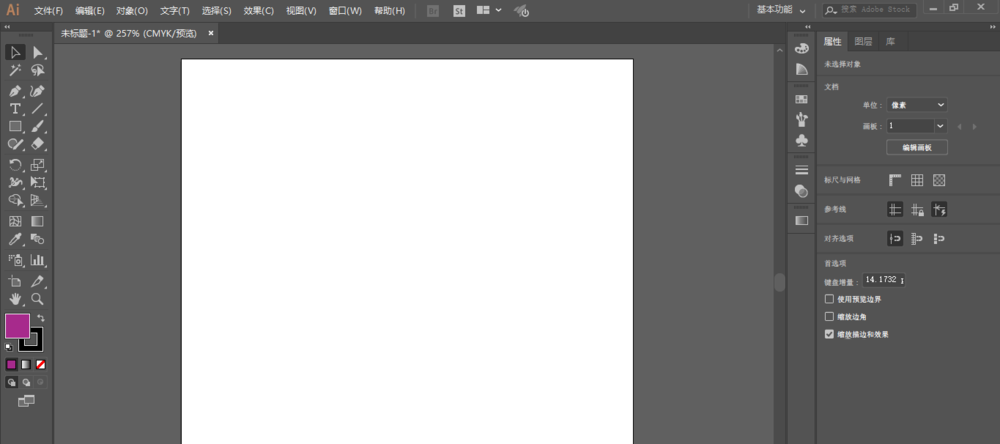Pick the Rectangle tool

pyautogui.click(x=15, y=127)
